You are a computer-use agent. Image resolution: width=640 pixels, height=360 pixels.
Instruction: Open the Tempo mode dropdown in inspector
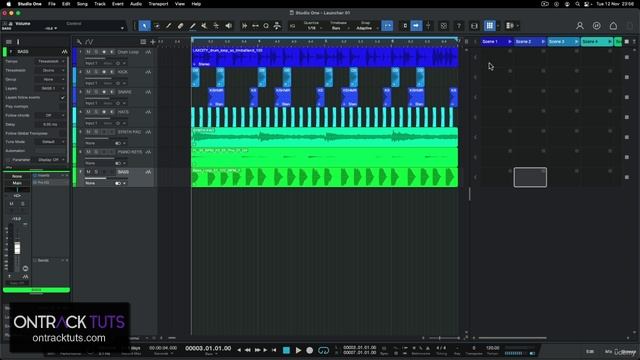pos(50,61)
